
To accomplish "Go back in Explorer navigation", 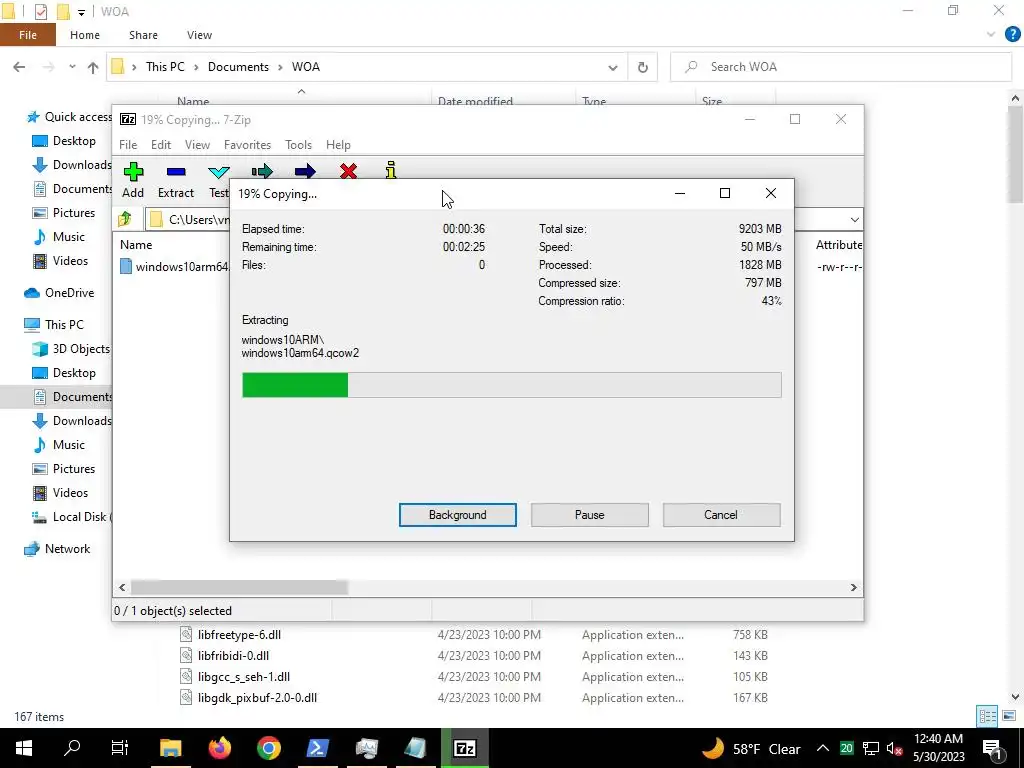I will click(20, 67).
